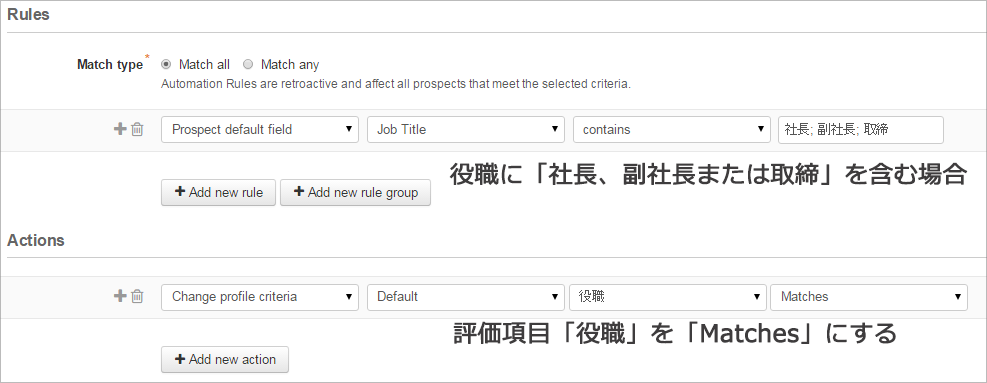Click the Match type label
The image size is (987, 383).
(x=110, y=64)
